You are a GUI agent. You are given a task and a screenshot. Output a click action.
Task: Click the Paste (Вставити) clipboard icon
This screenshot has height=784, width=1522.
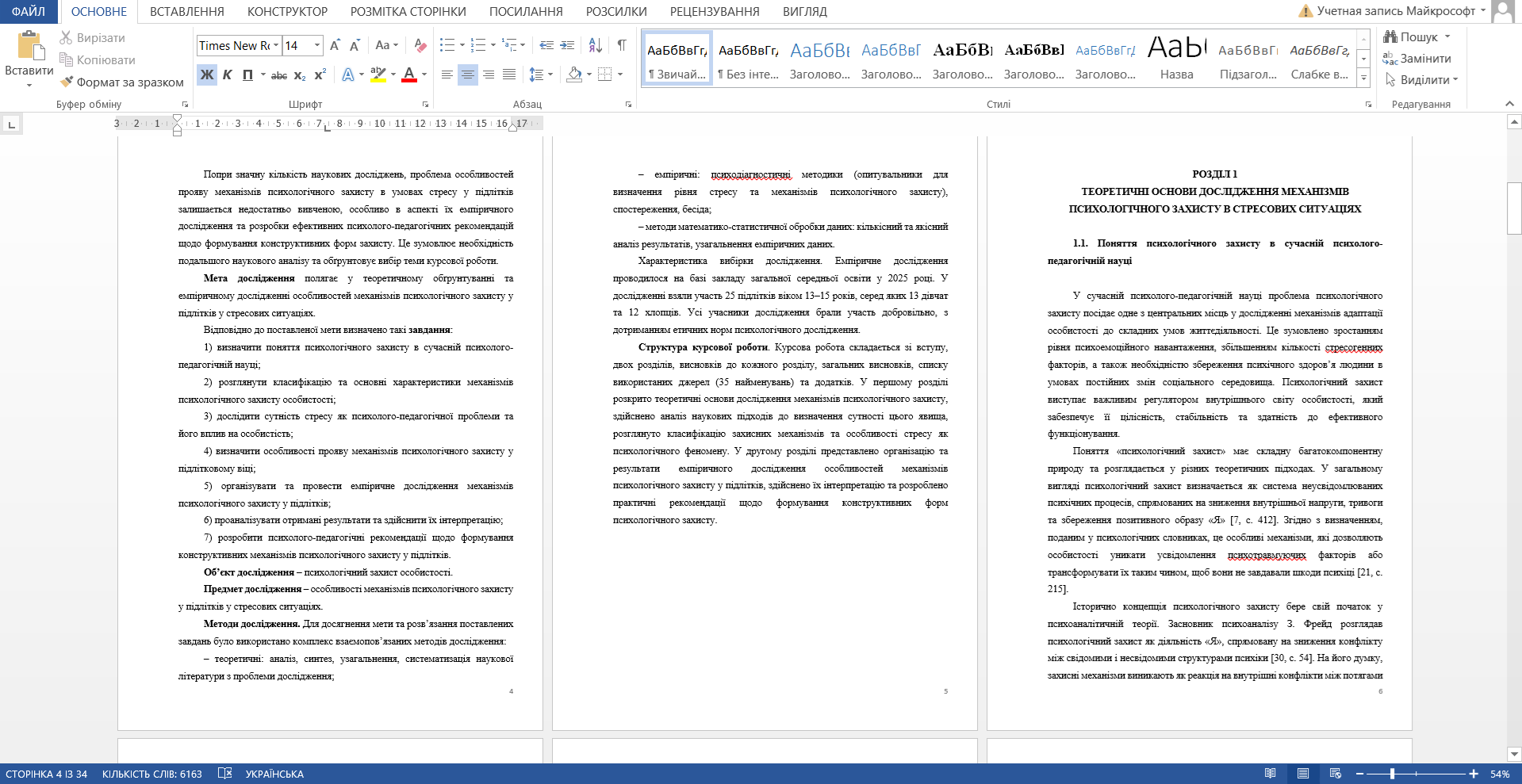tap(30, 46)
